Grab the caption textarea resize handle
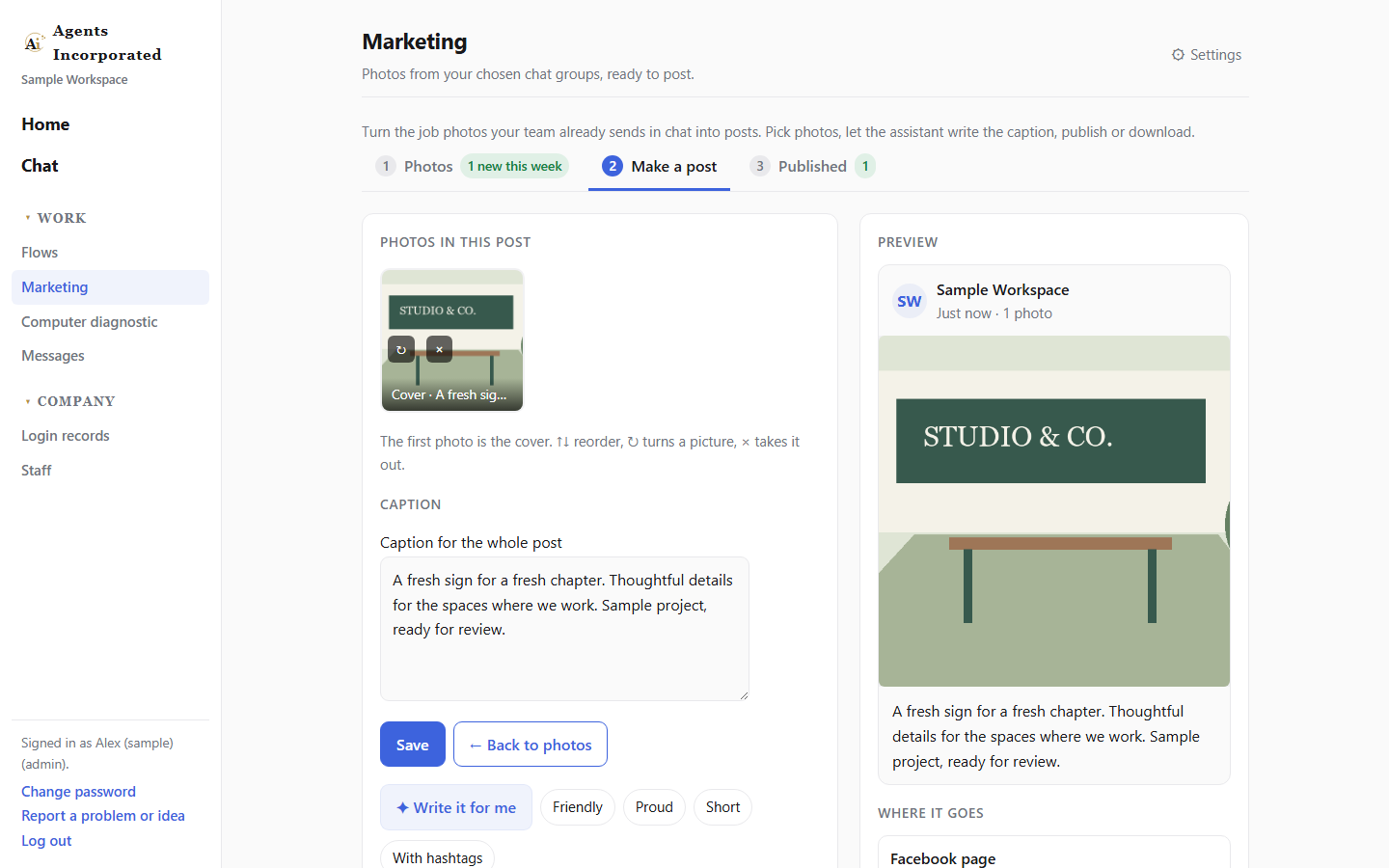This screenshot has height=868, width=1389. coord(744,695)
